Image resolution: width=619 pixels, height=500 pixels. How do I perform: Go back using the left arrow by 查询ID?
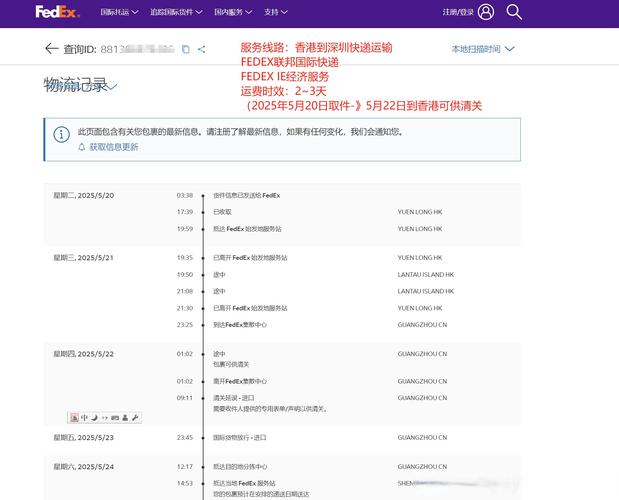pos(52,49)
